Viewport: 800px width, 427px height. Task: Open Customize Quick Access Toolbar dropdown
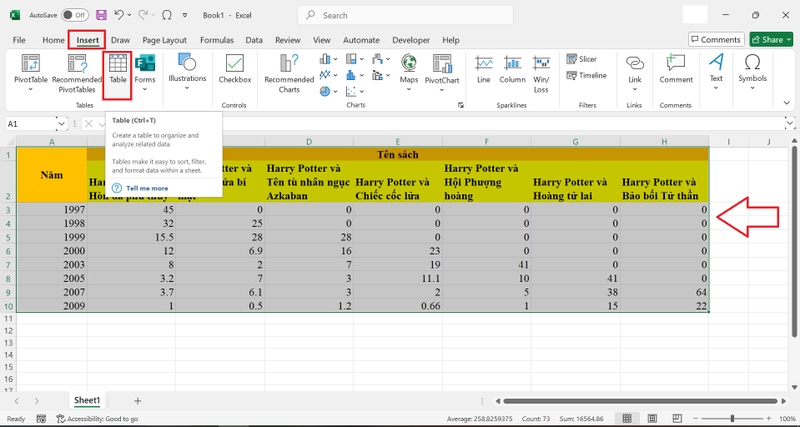185,15
